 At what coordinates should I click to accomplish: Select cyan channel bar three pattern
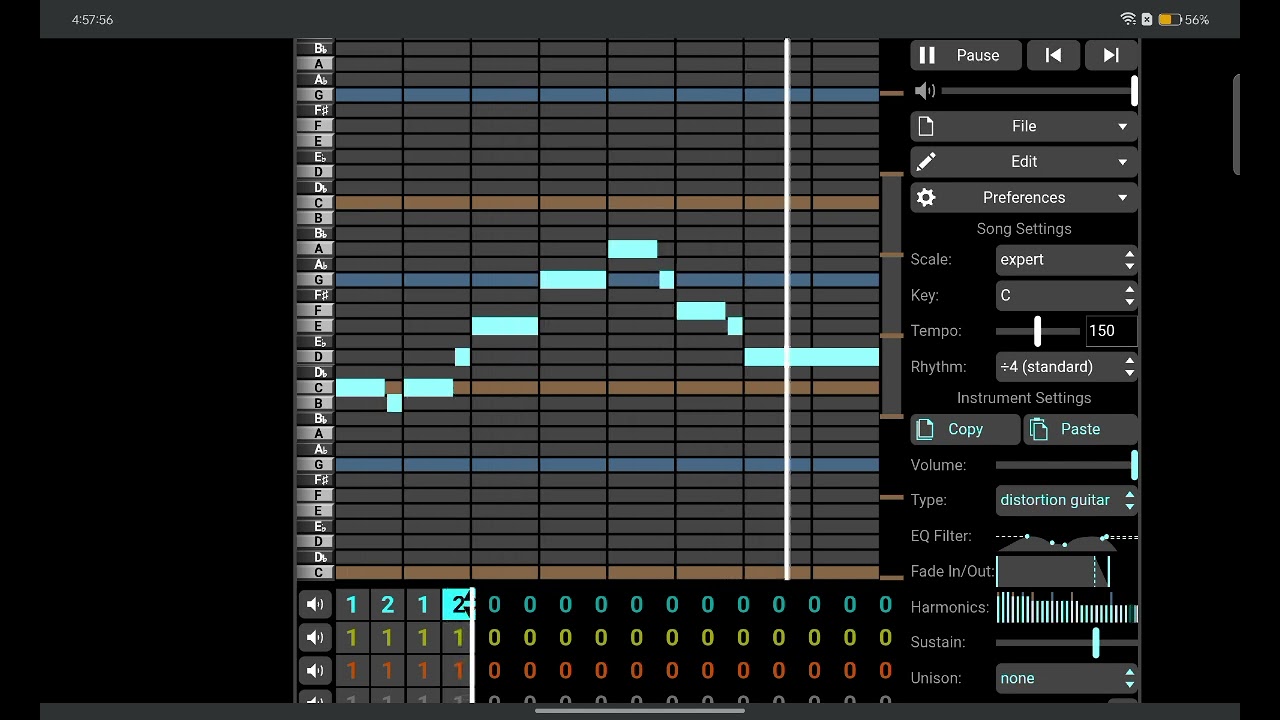pyautogui.click(x=423, y=604)
